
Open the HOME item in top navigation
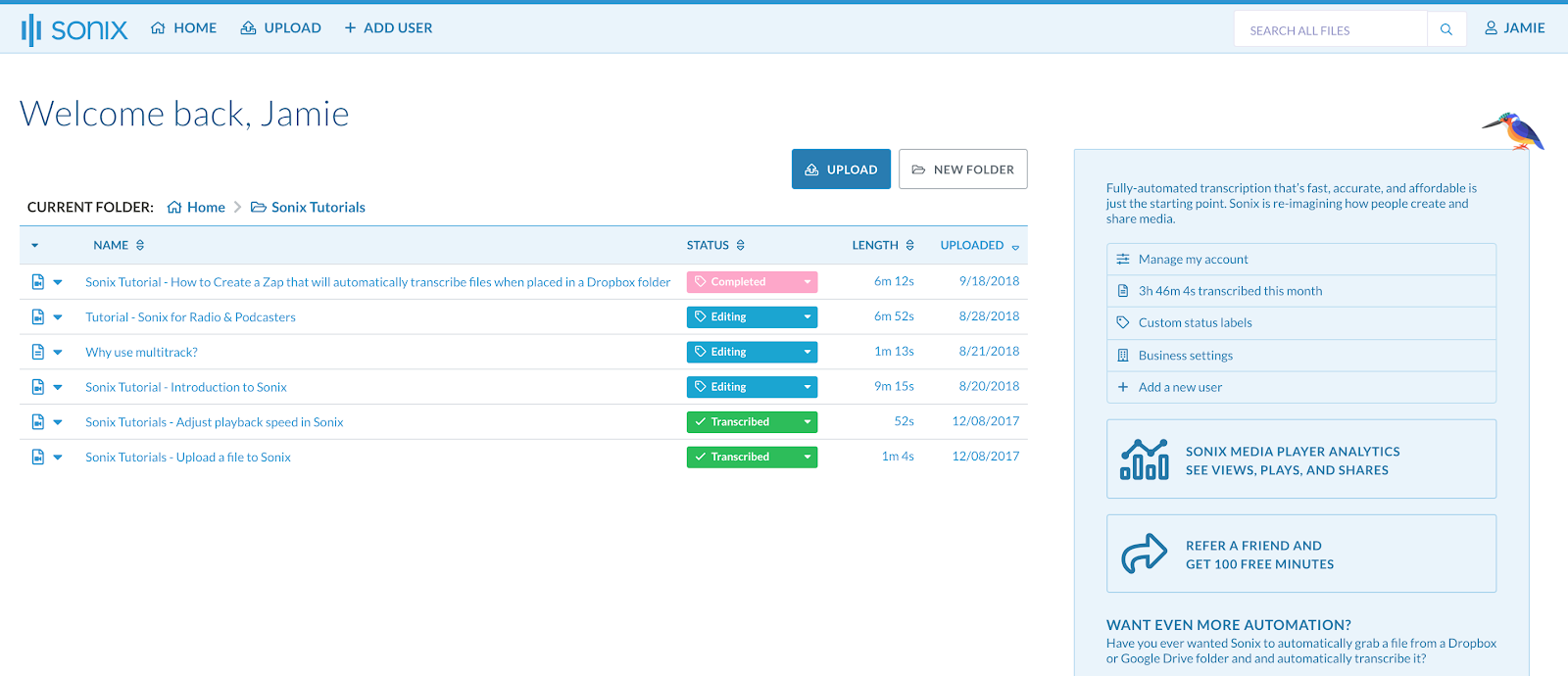pyautogui.click(x=183, y=28)
